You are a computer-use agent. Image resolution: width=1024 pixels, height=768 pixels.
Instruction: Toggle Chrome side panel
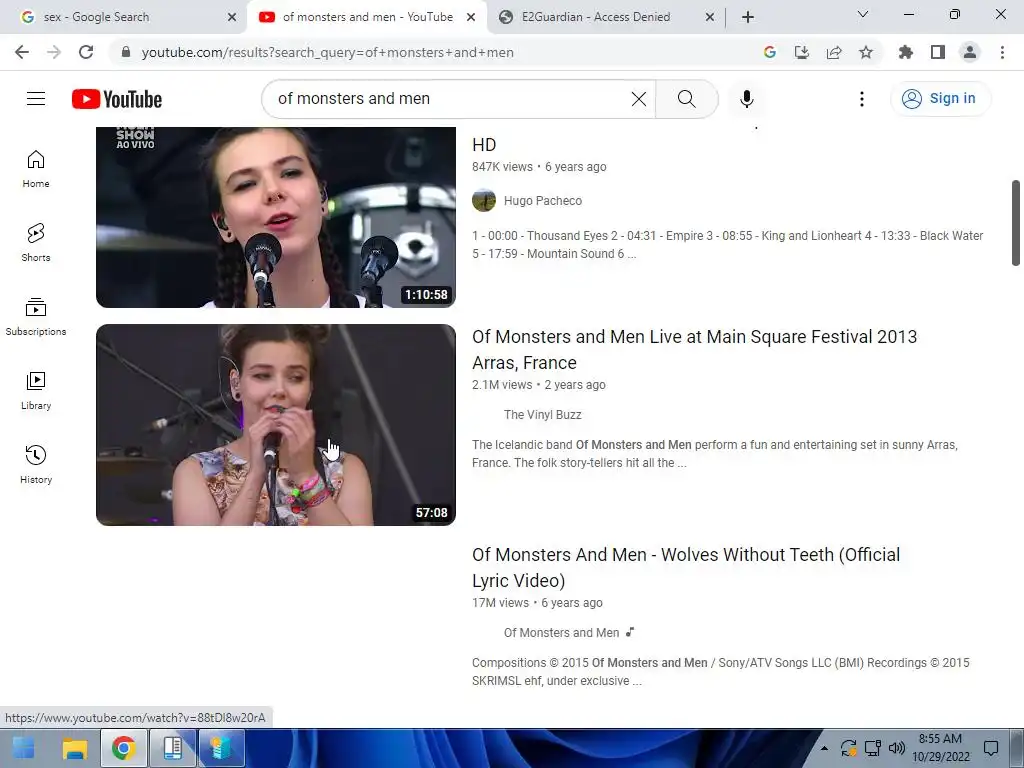(938, 52)
